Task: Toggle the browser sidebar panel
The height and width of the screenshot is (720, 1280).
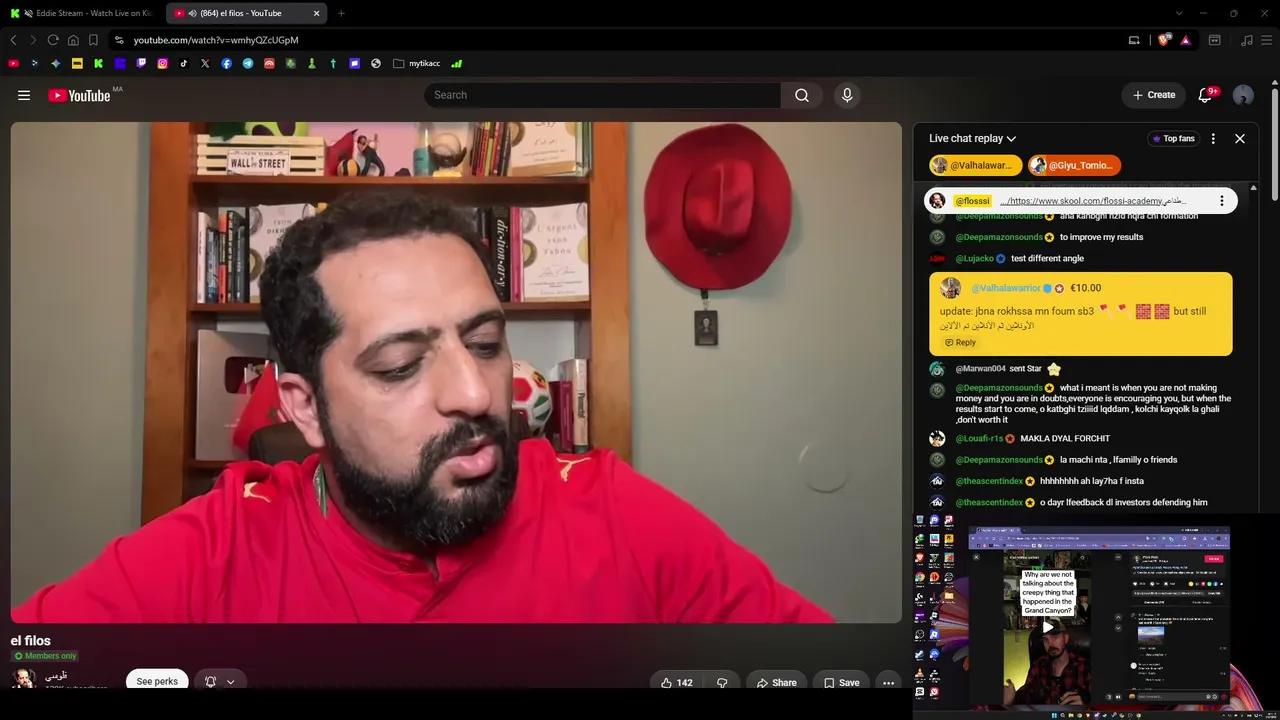Action: click(1215, 40)
